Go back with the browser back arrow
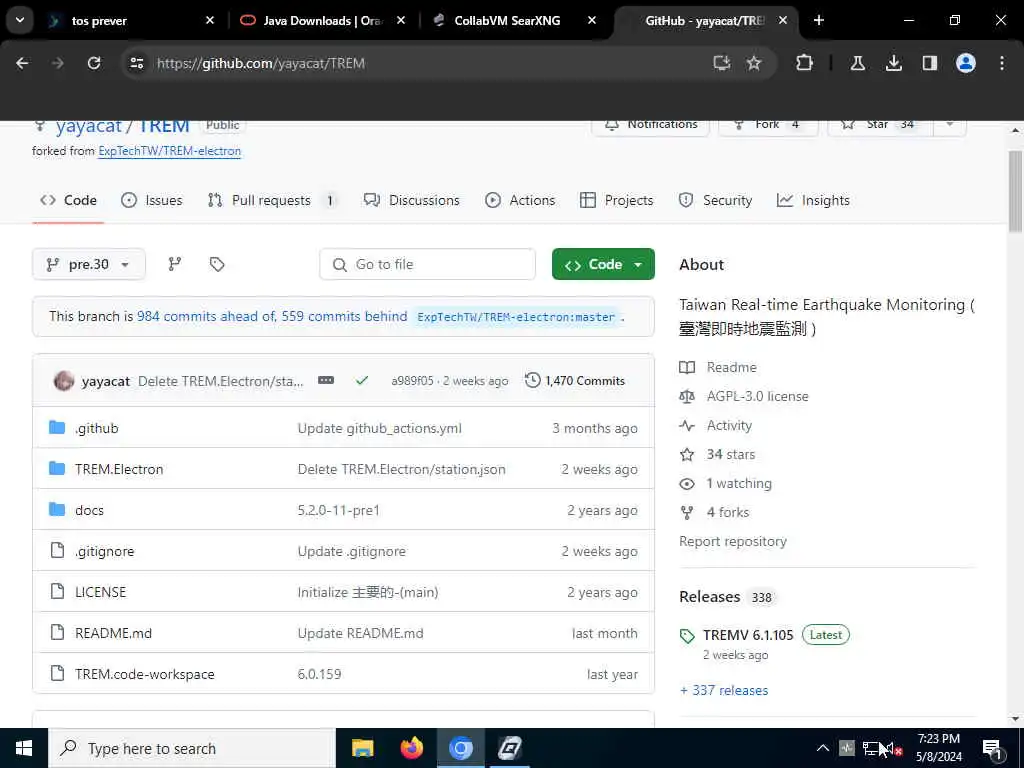The width and height of the screenshot is (1024, 768). (x=22, y=63)
